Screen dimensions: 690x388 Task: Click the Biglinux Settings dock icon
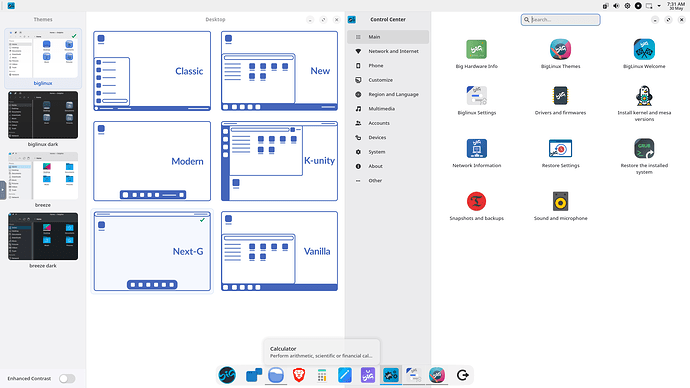(x=414, y=375)
